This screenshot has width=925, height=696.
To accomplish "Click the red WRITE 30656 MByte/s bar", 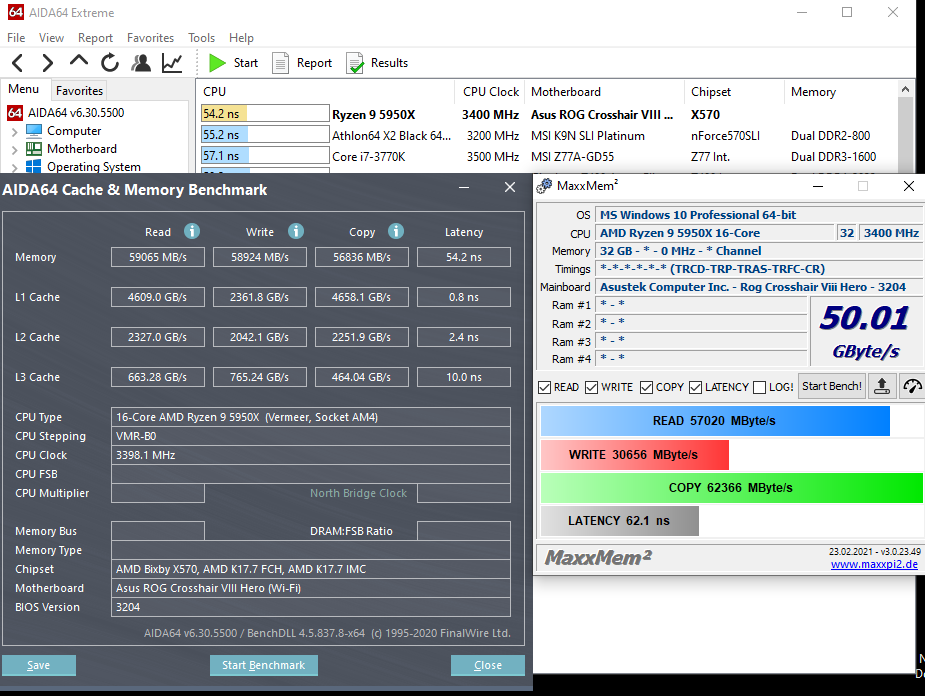I will click(x=635, y=455).
